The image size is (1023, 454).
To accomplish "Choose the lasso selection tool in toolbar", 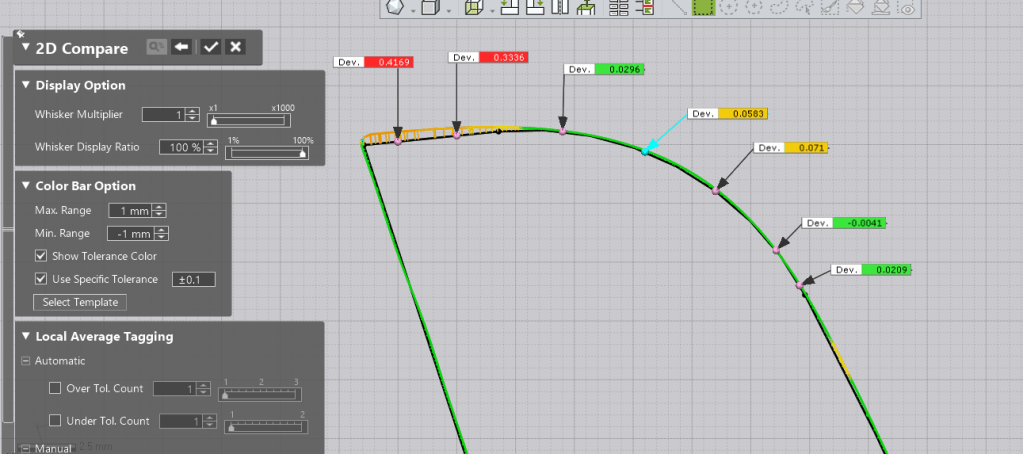I will pos(779,8).
